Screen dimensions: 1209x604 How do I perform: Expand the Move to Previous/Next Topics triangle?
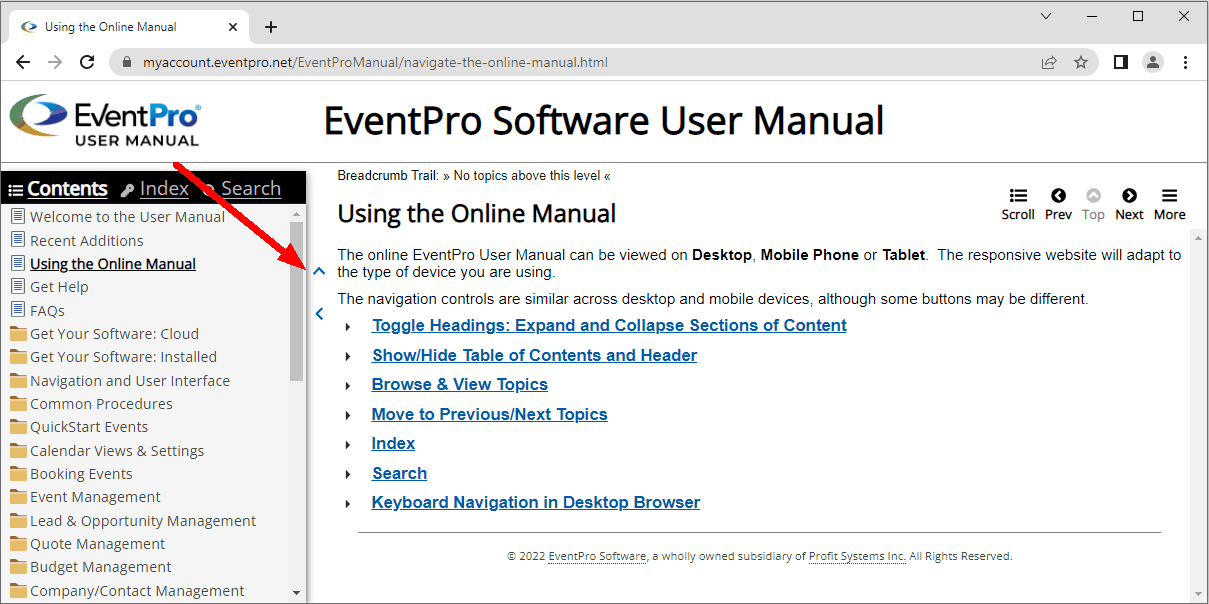click(x=348, y=416)
